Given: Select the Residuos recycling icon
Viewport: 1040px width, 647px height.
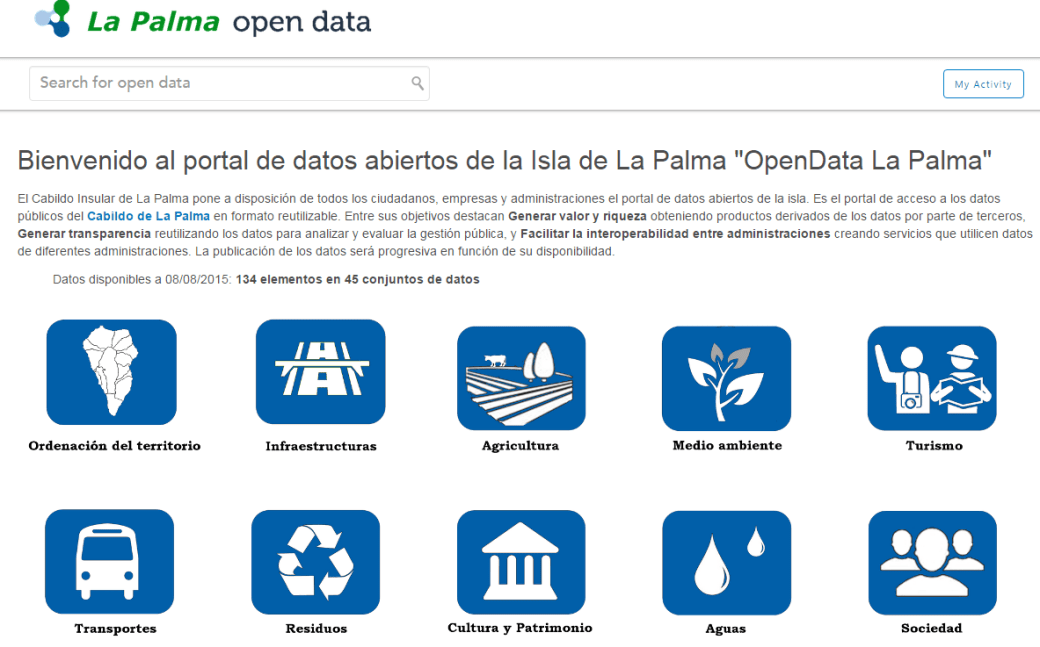Looking at the screenshot, I should click(x=315, y=561).
